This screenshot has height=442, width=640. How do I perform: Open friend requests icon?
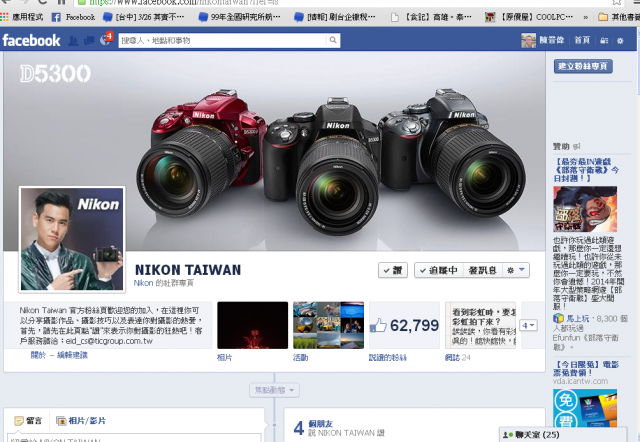coord(73,40)
